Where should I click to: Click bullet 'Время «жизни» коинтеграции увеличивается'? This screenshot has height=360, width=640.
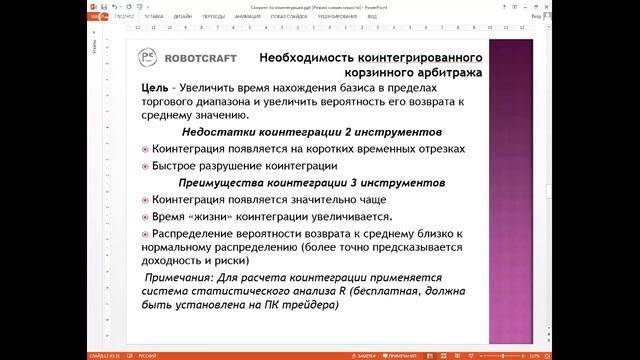pos(272,217)
